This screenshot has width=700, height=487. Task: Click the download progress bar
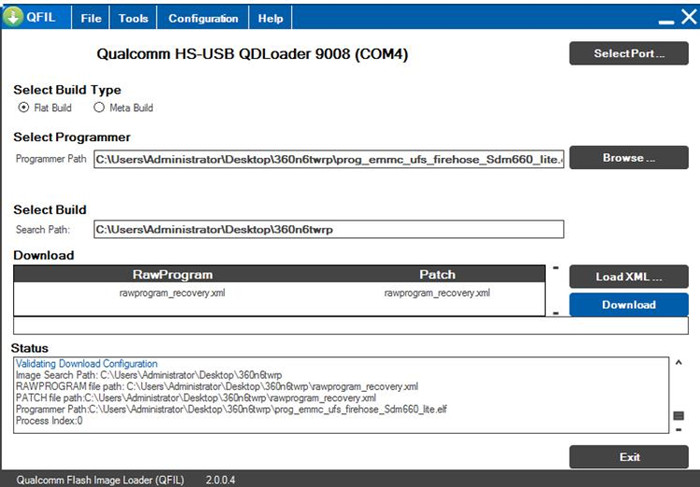tap(350, 326)
